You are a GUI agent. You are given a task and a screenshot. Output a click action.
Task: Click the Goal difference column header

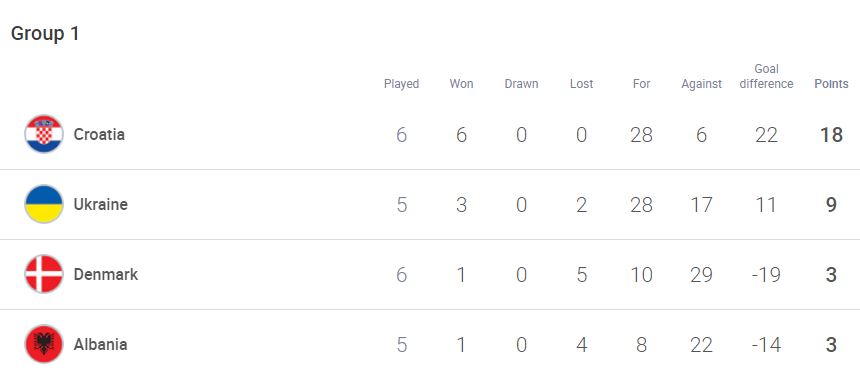[766, 76]
